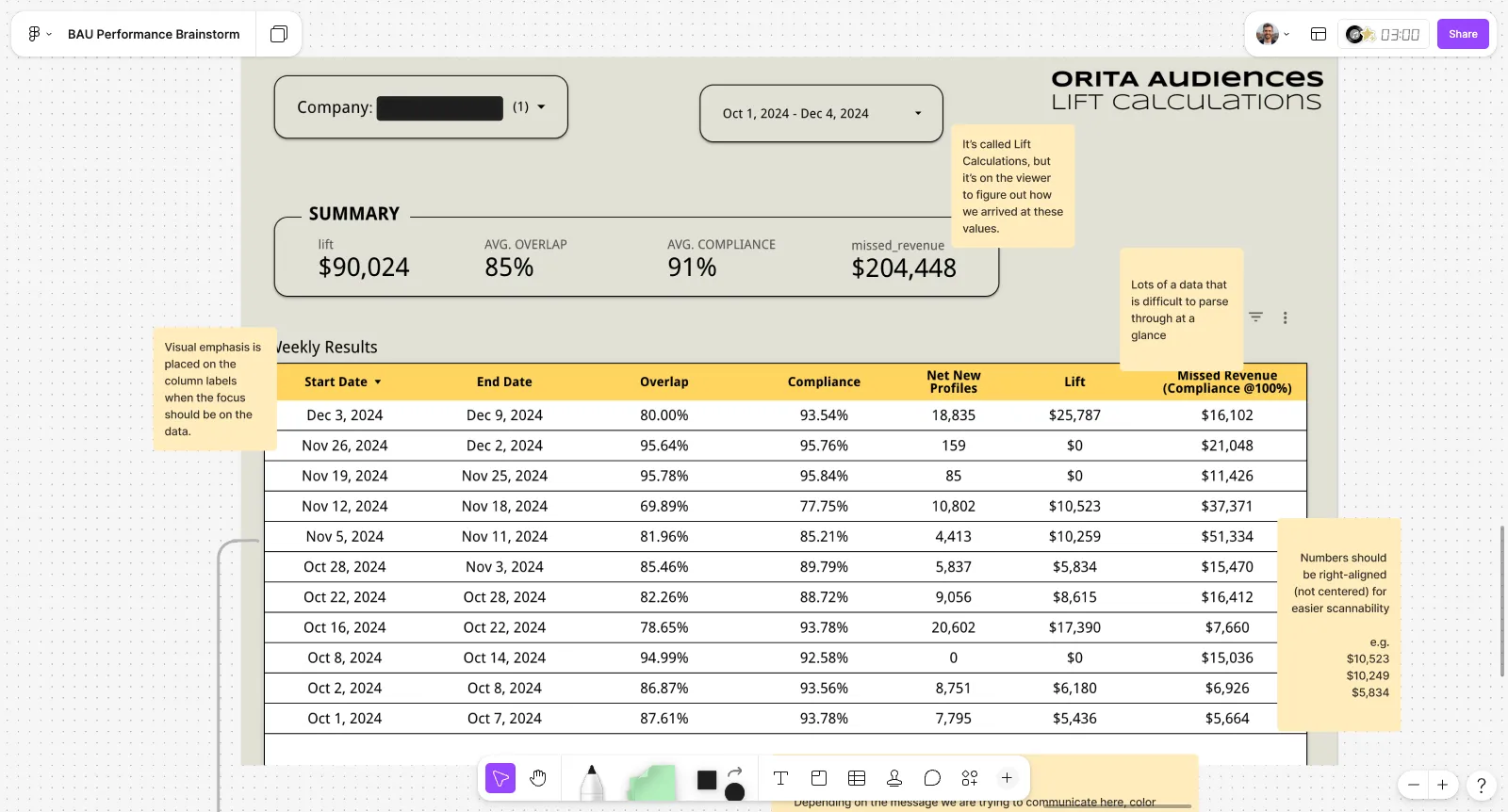
Task: Click the Net New Profiles header
Action: point(954,382)
